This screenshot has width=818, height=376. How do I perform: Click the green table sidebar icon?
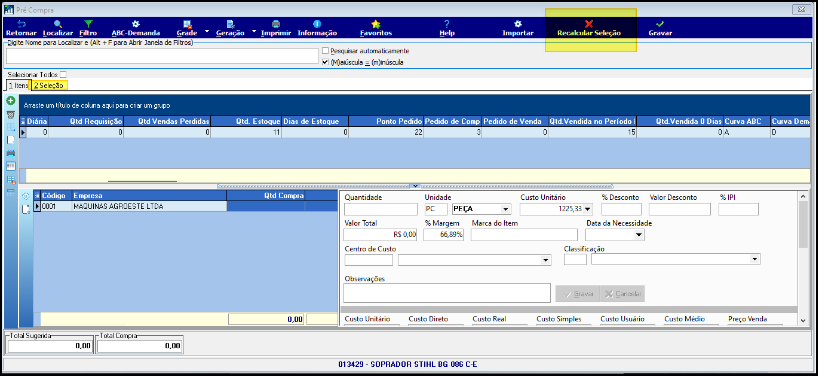click(x=10, y=191)
